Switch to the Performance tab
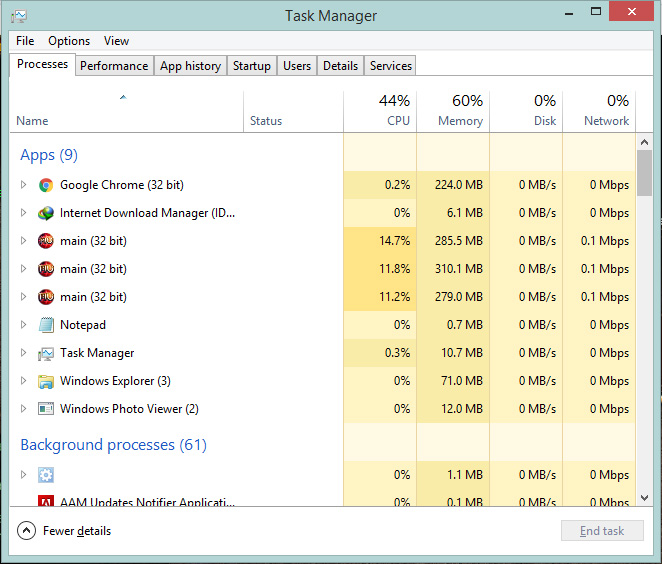Viewport: 662px width, 564px height. coord(114,66)
